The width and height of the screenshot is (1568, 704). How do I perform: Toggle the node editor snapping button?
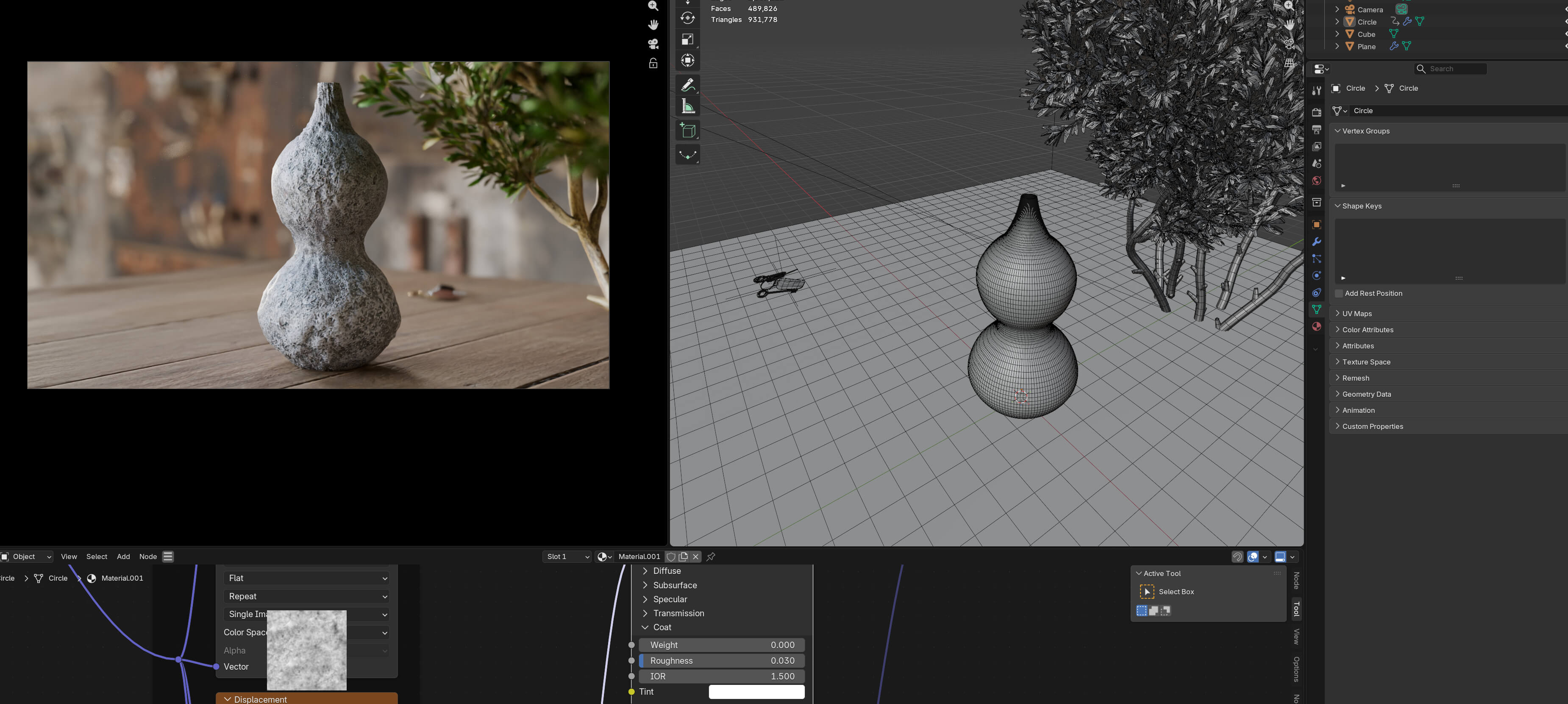coord(1237,557)
